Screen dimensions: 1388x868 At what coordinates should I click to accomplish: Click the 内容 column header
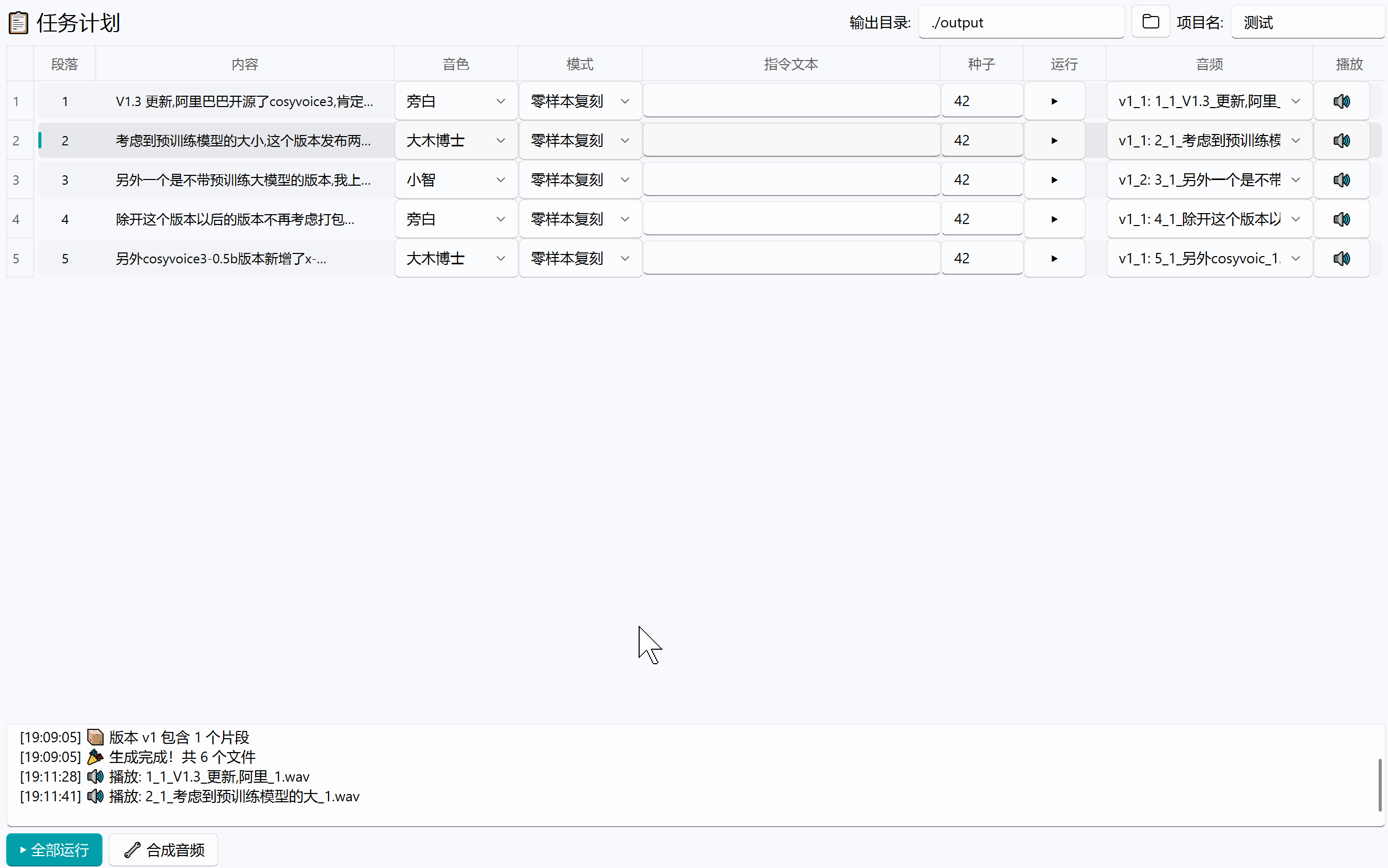click(x=245, y=64)
